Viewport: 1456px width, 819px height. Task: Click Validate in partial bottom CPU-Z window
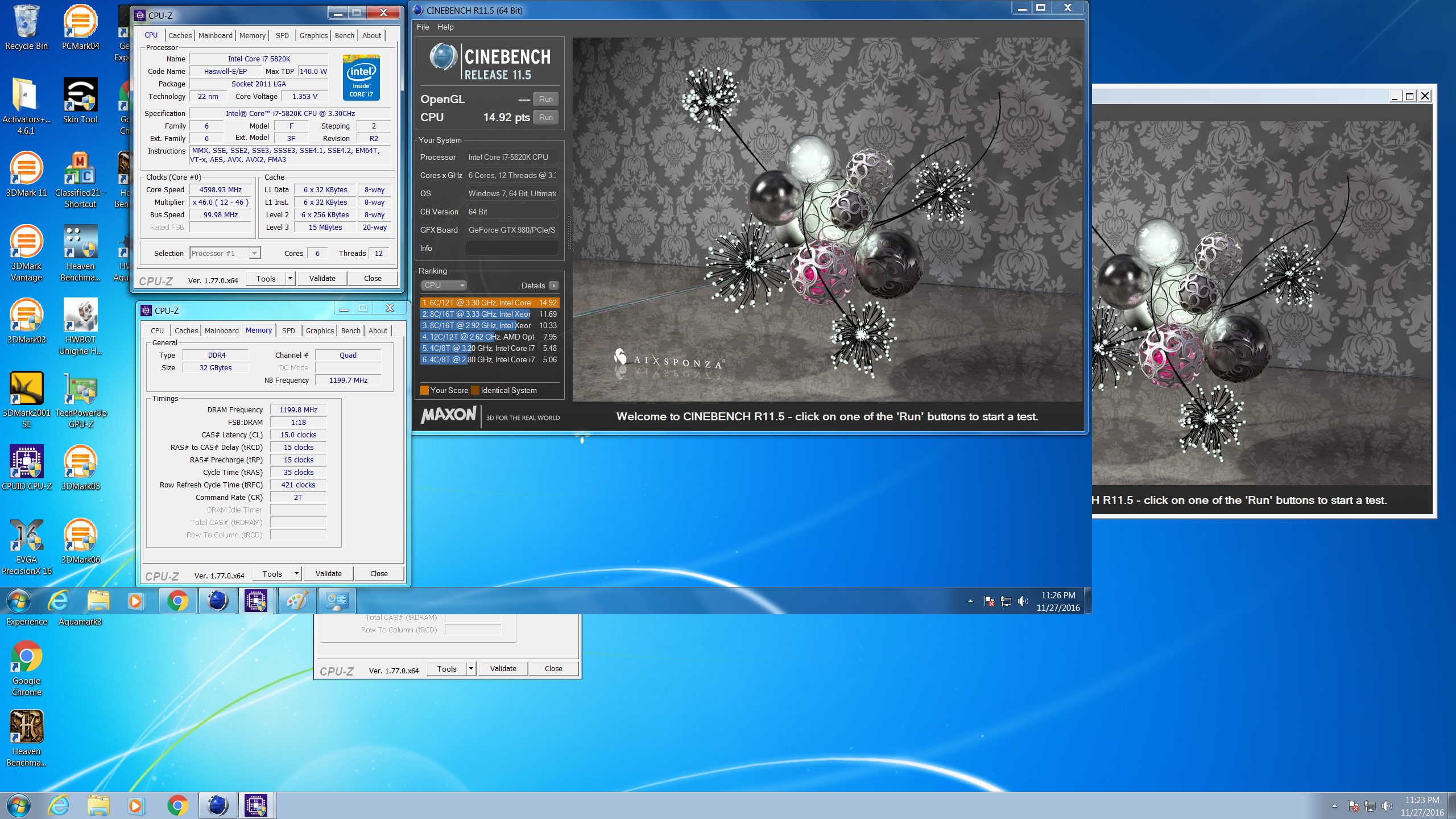point(503,668)
